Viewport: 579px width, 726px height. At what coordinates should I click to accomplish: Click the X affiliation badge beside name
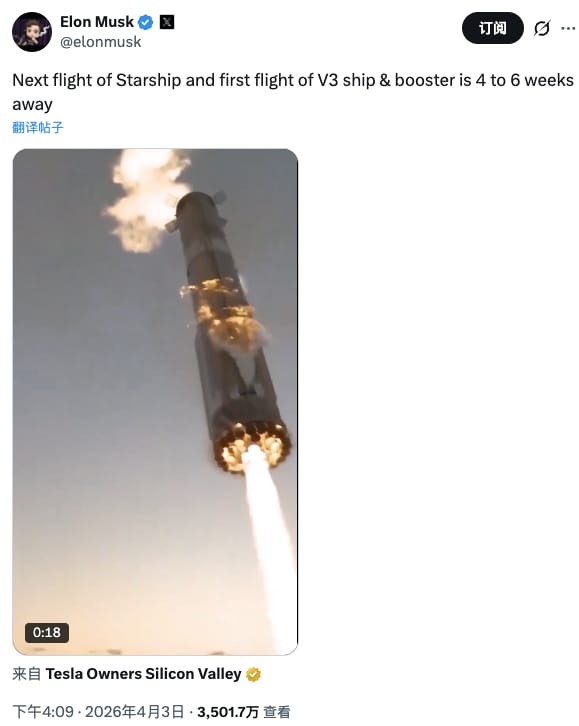167,22
